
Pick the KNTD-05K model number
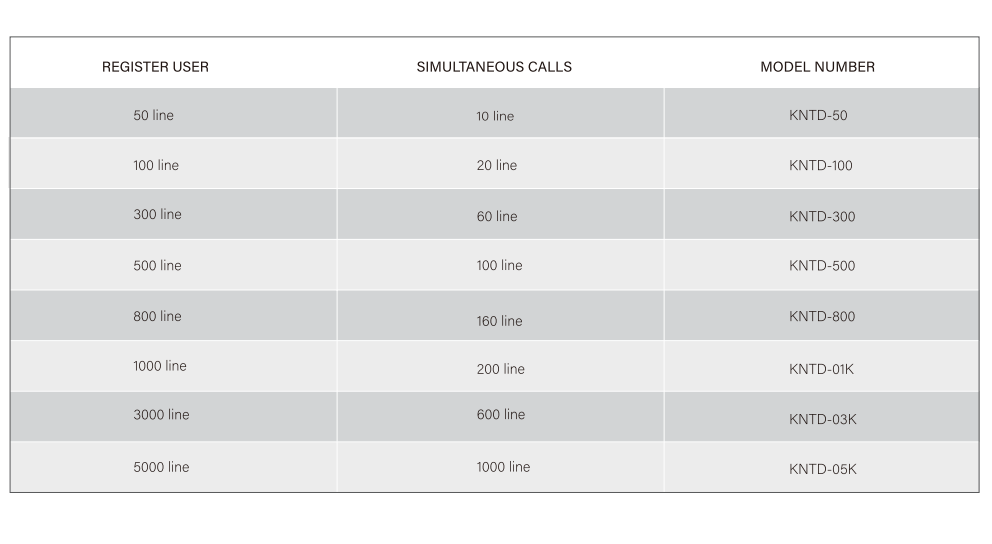(822, 469)
